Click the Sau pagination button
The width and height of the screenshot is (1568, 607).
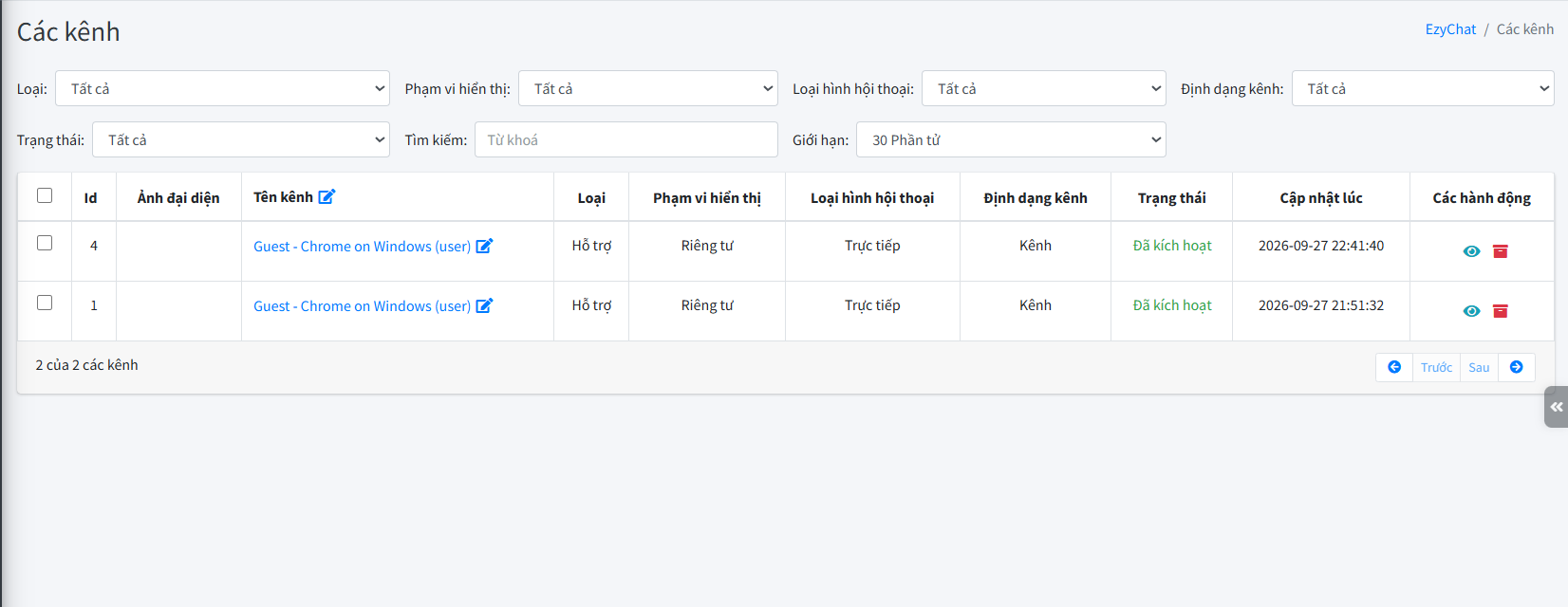coord(1479,367)
